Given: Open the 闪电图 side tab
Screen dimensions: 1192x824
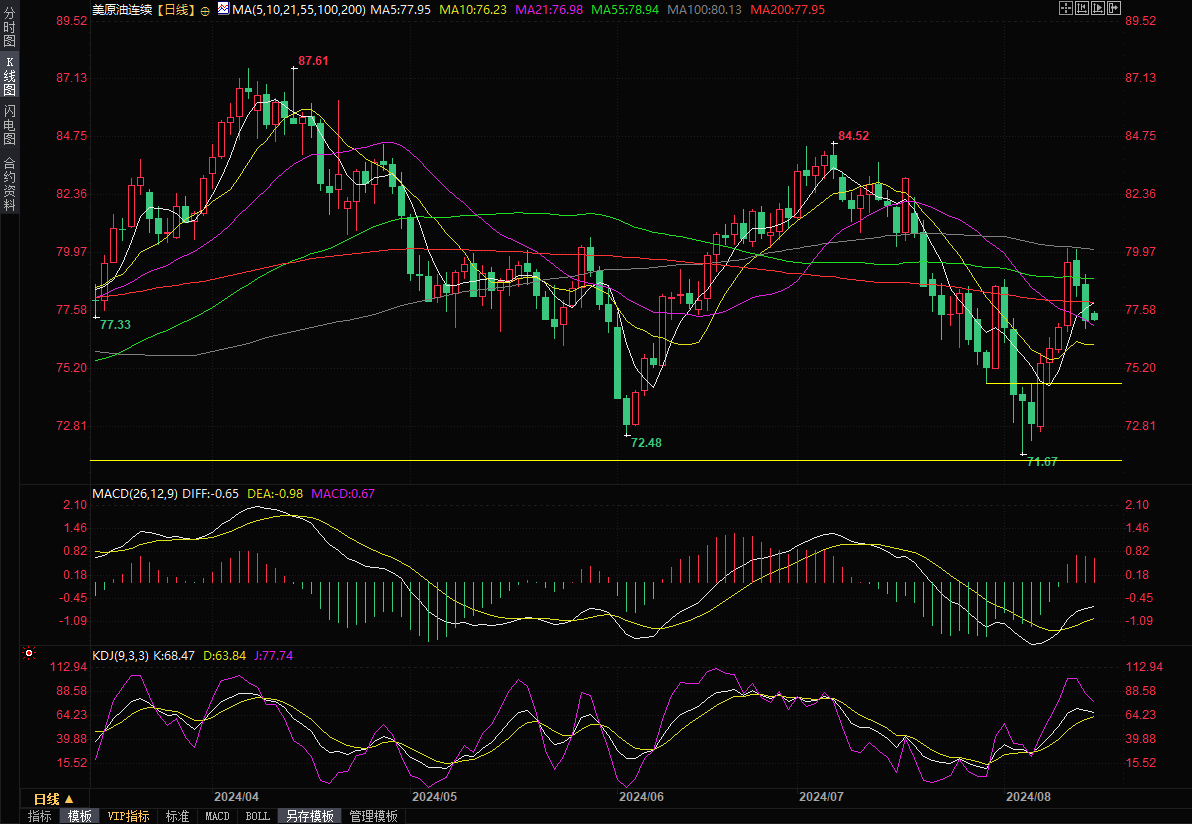Looking at the screenshot, I should (9, 124).
